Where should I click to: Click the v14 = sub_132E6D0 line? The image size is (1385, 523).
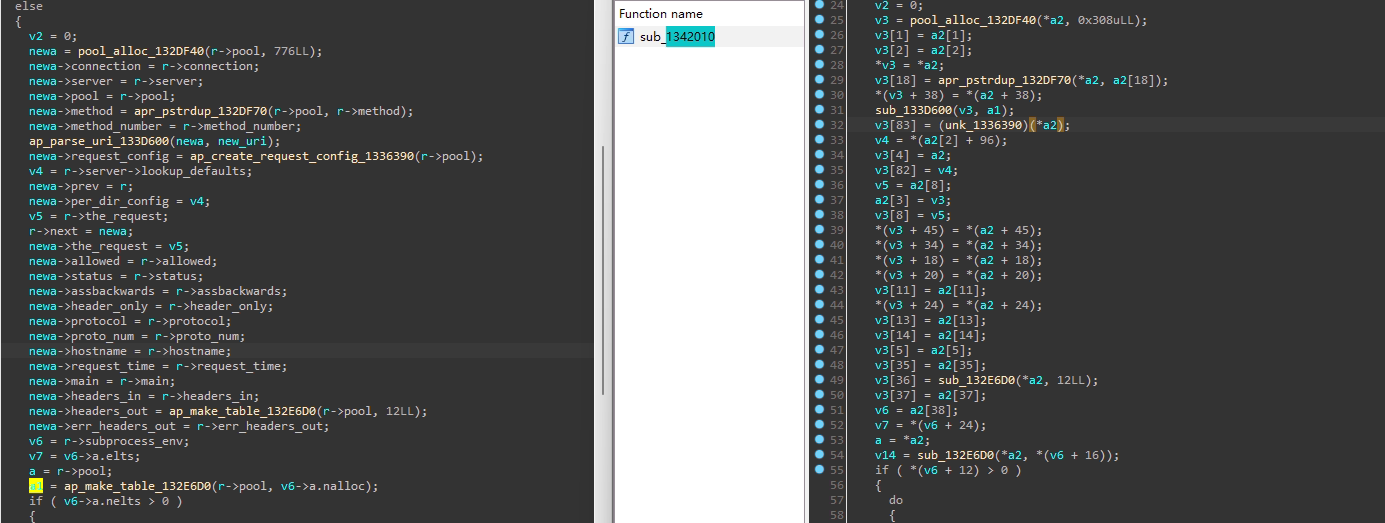click(x=997, y=455)
